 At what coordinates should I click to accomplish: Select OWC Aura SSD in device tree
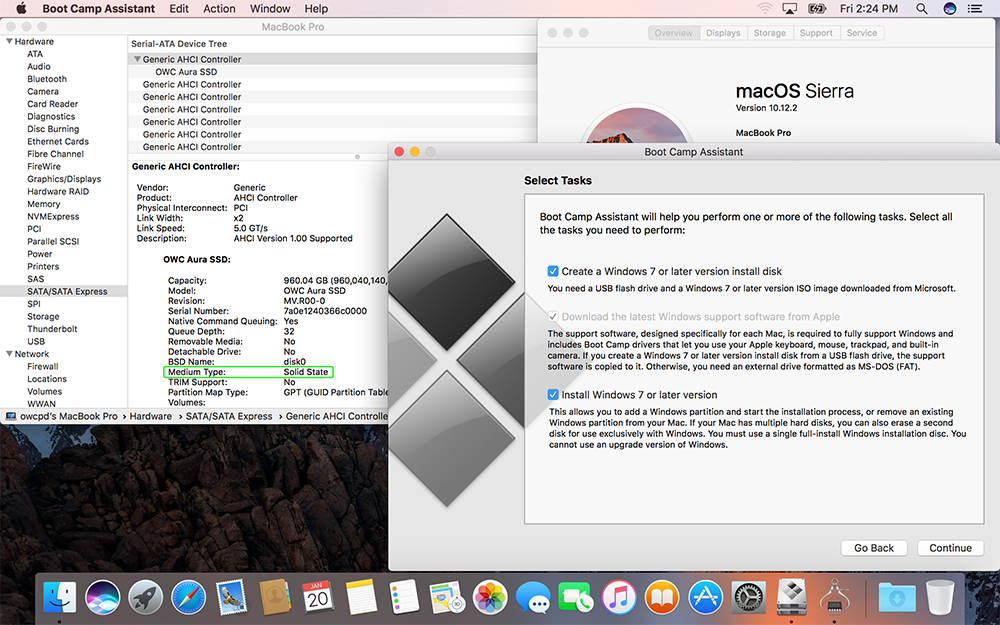pyautogui.click(x=186, y=72)
